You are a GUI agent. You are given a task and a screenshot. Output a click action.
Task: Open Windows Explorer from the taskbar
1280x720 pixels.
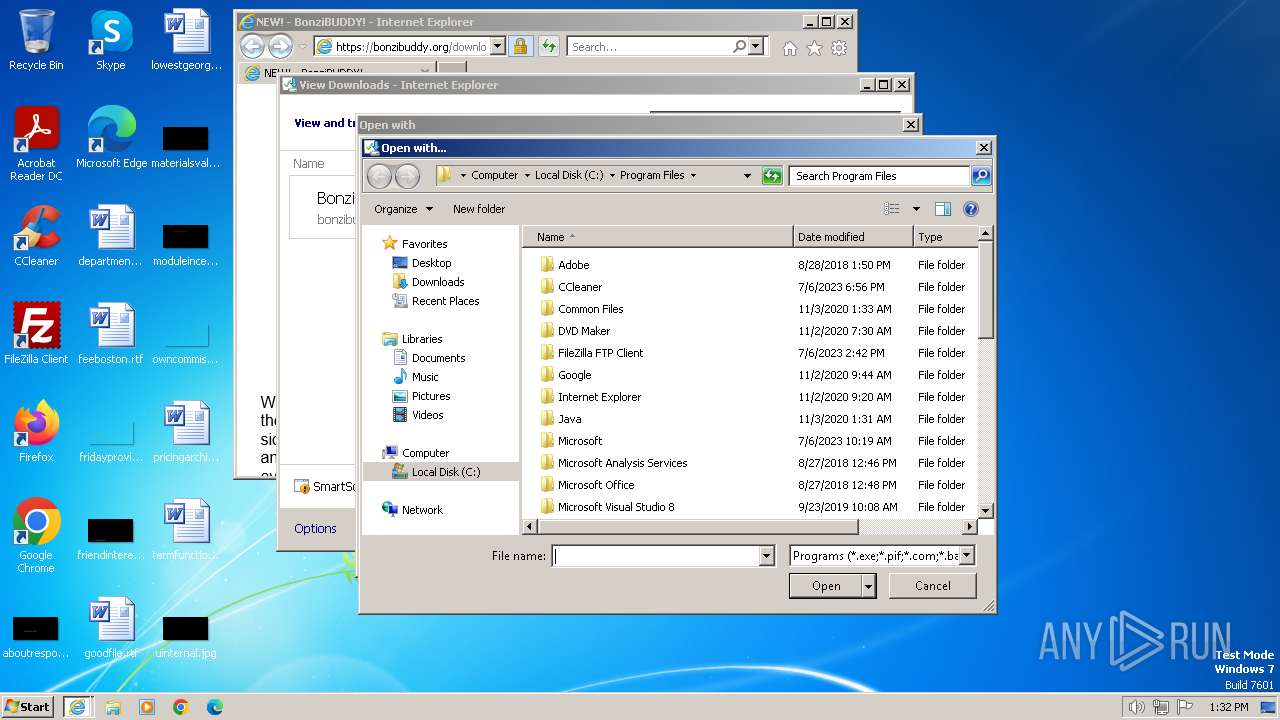[113, 707]
